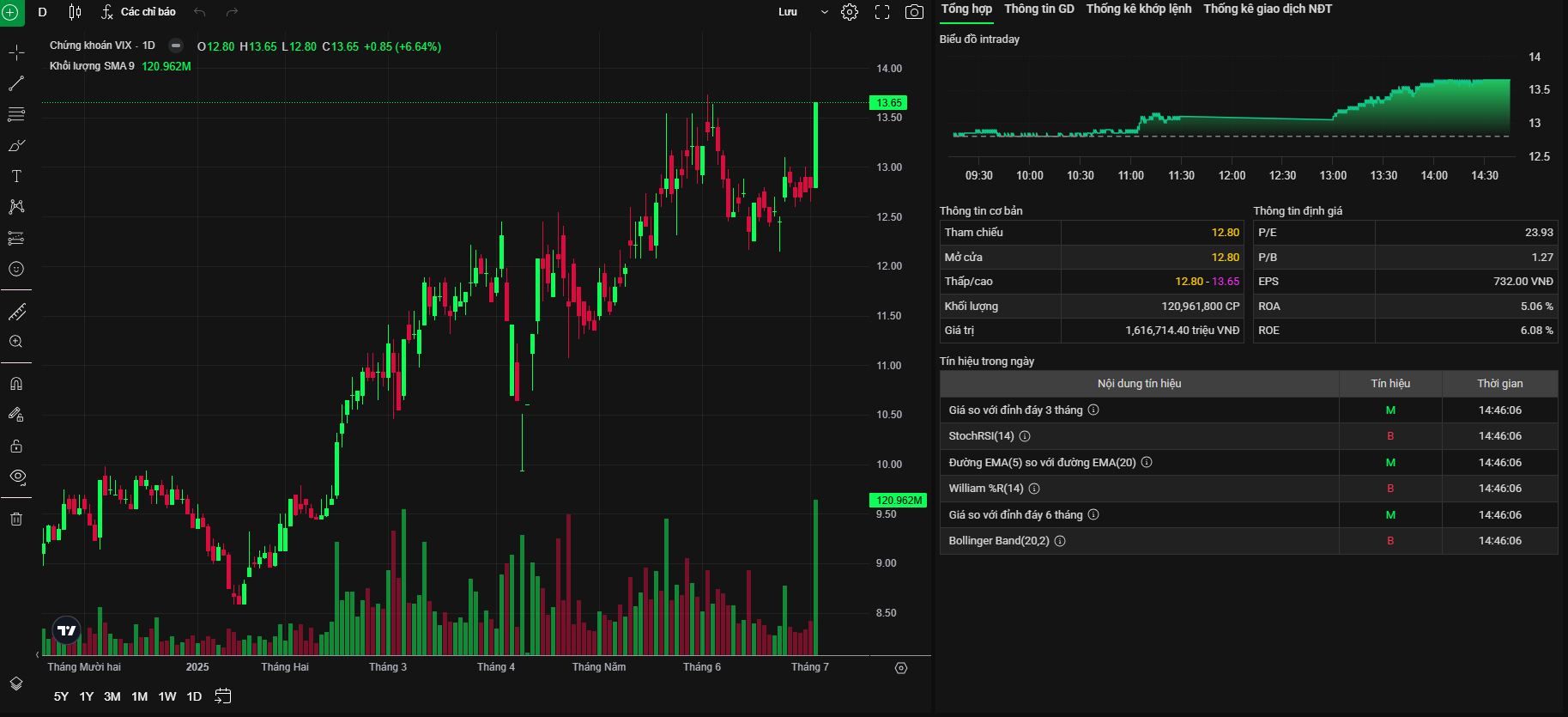1568x717 pixels.
Task: Open the D timeframe interval selector
Action: tap(43, 12)
